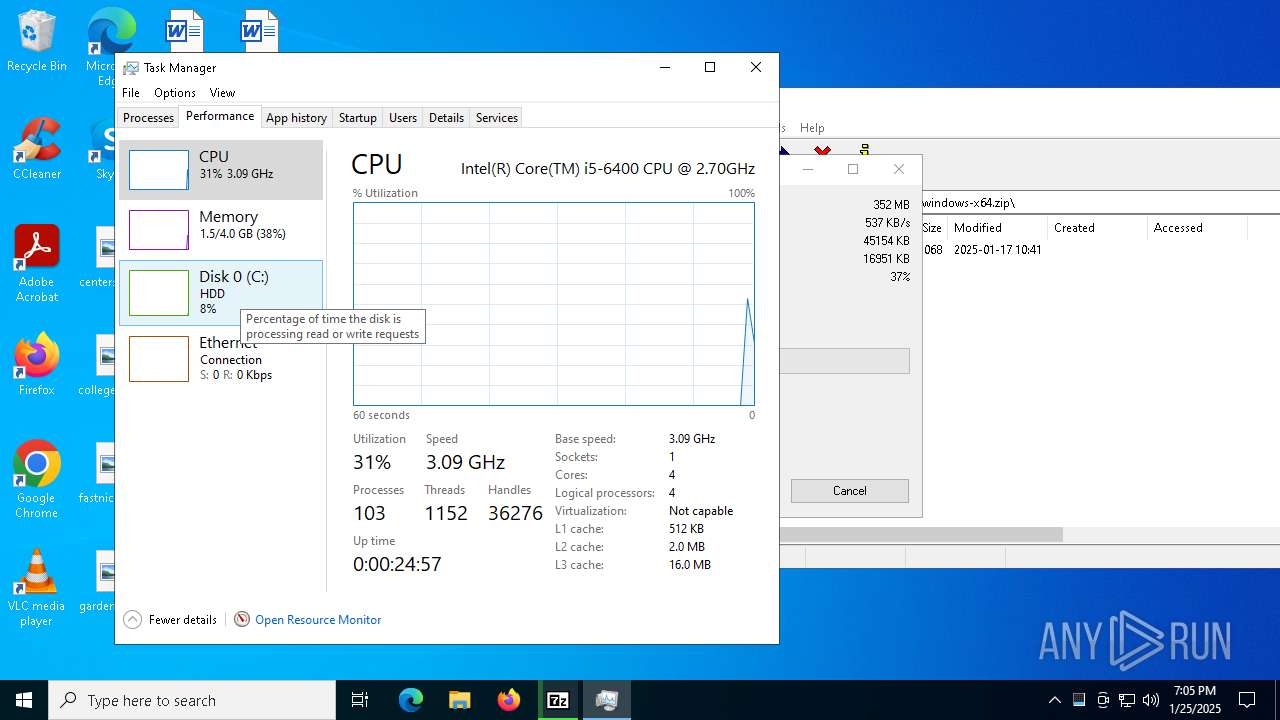Viewport: 1280px width, 720px height.
Task: Click the red X delete icon in 7-Zip
Action: pyautogui.click(x=822, y=151)
